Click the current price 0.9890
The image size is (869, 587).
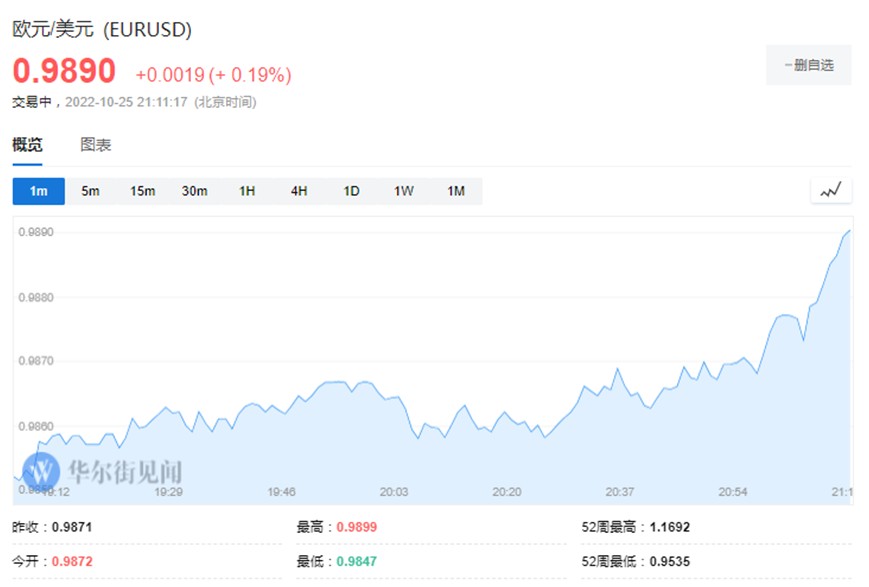coord(64,71)
